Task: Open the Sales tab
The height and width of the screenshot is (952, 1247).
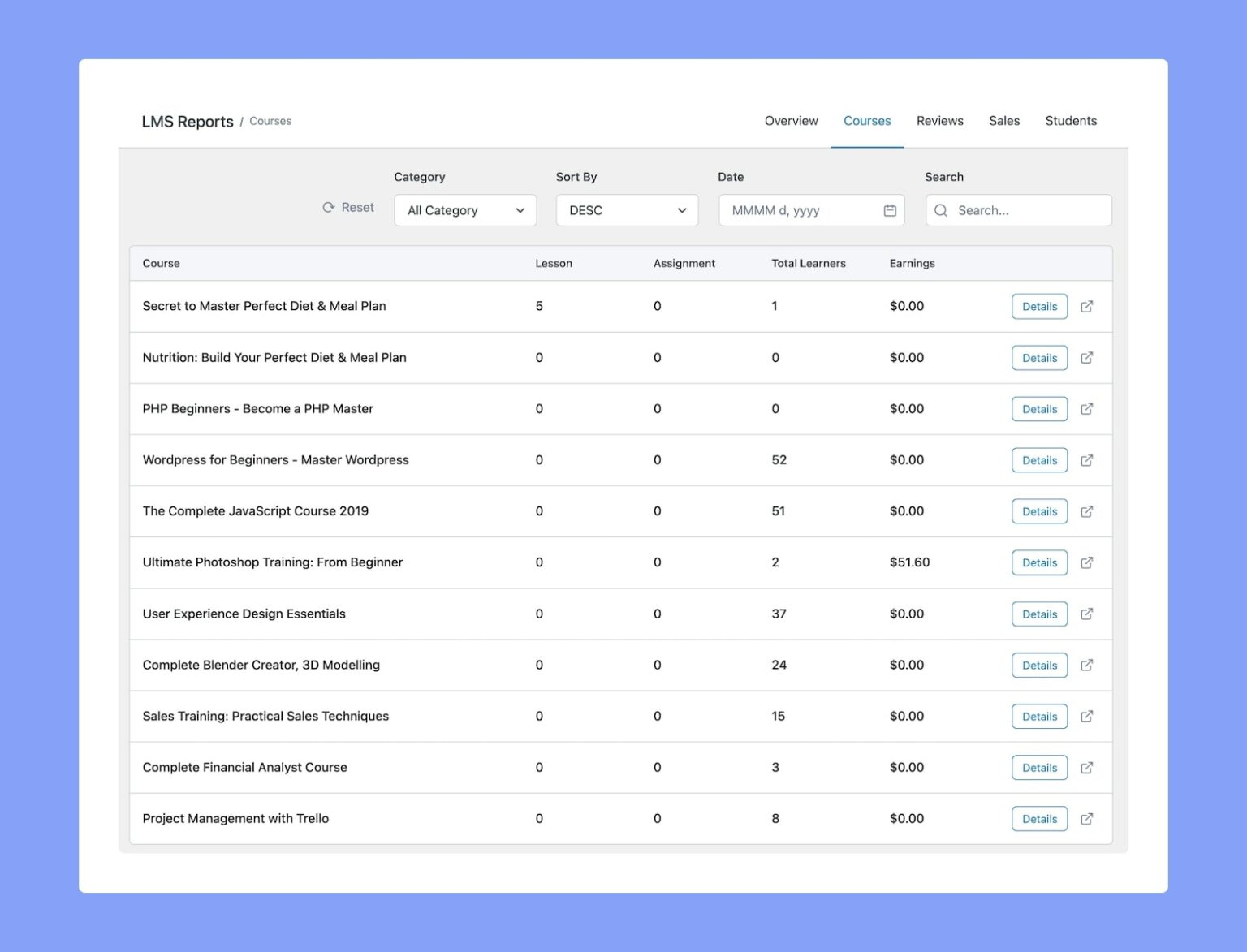Action: click(1003, 121)
